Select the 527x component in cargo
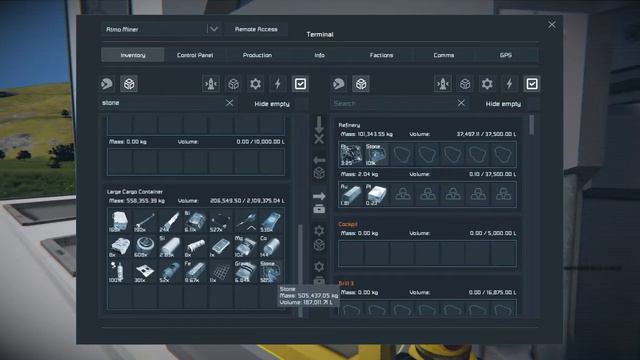Screen dimensions: 640x360 pyautogui.click(x=220, y=222)
